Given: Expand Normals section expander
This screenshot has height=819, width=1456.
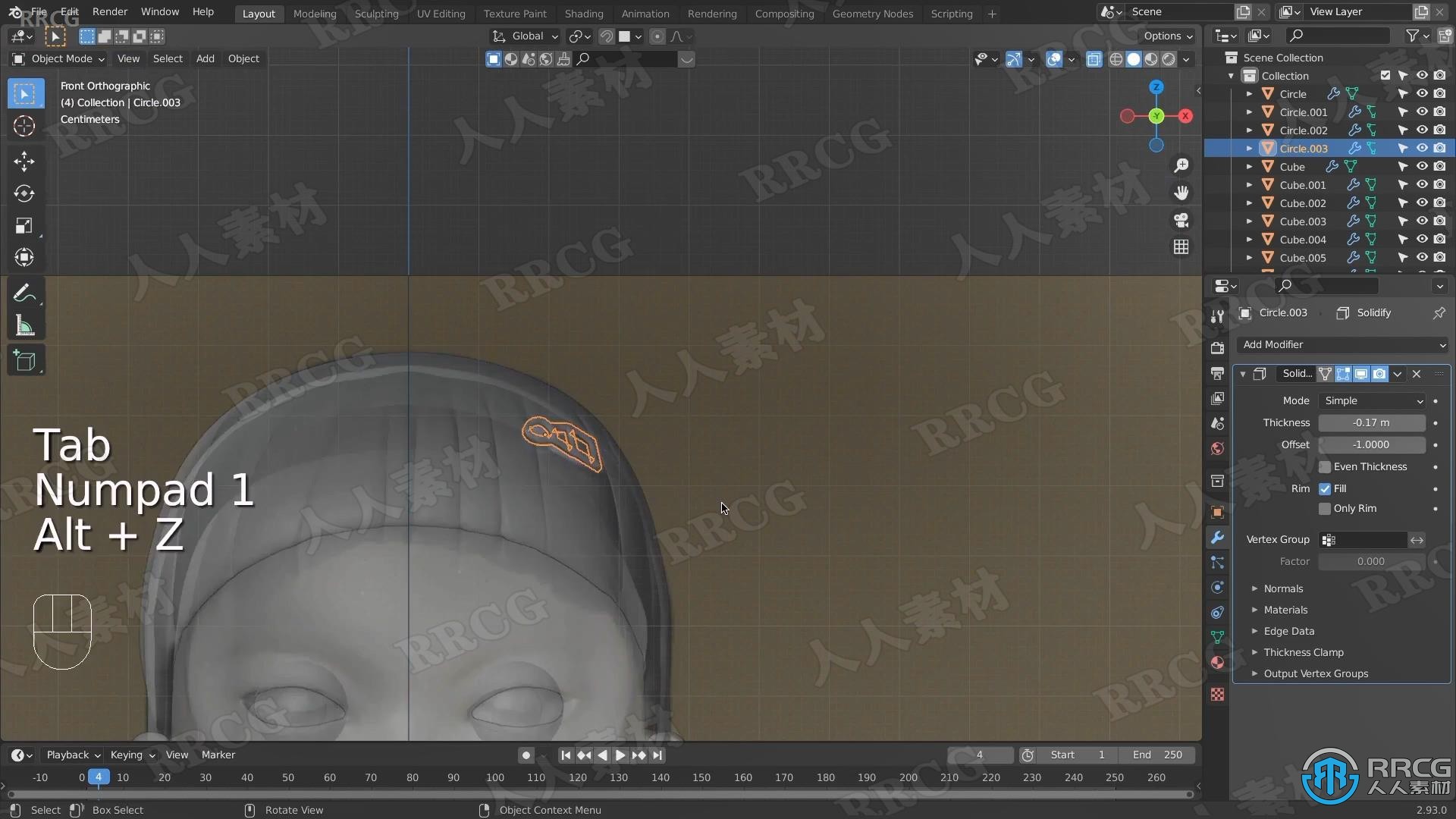Looking at the screenshot, I should click(x=1255, y=588).
